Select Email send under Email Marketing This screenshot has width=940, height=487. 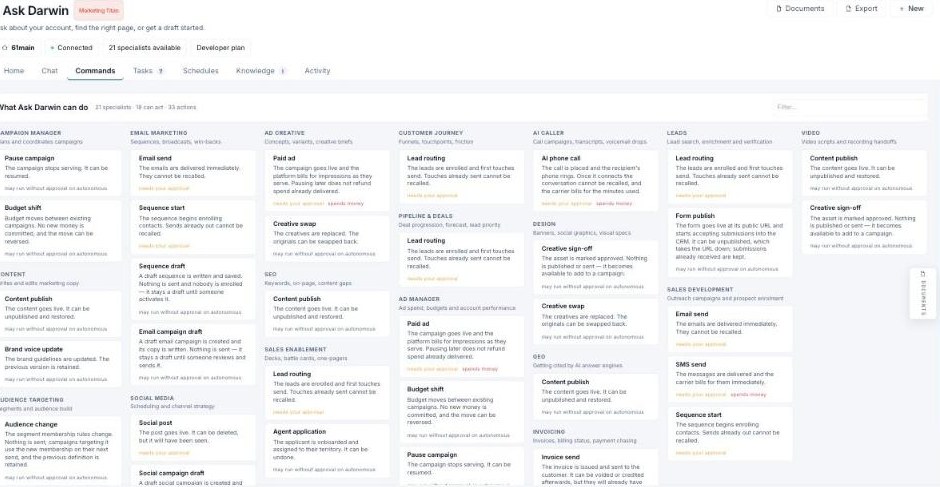pos(192,173)
